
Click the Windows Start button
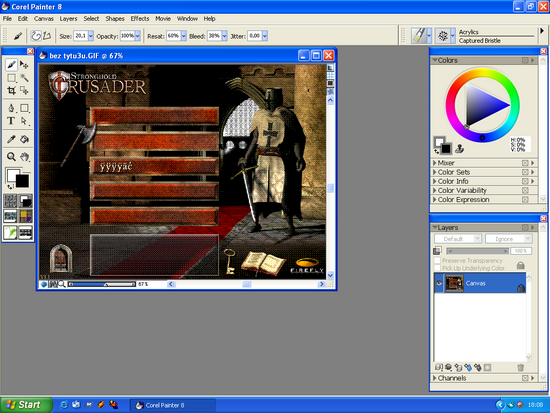(x=26, y=405)
